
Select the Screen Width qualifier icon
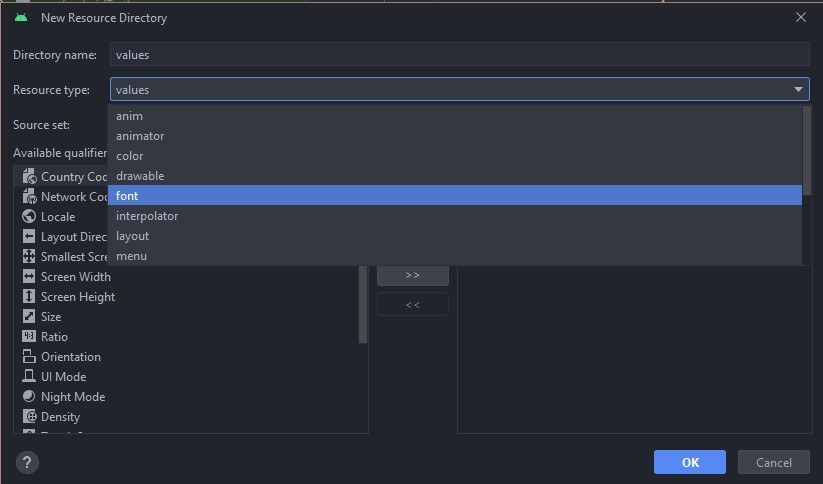(x=29, y=277)
